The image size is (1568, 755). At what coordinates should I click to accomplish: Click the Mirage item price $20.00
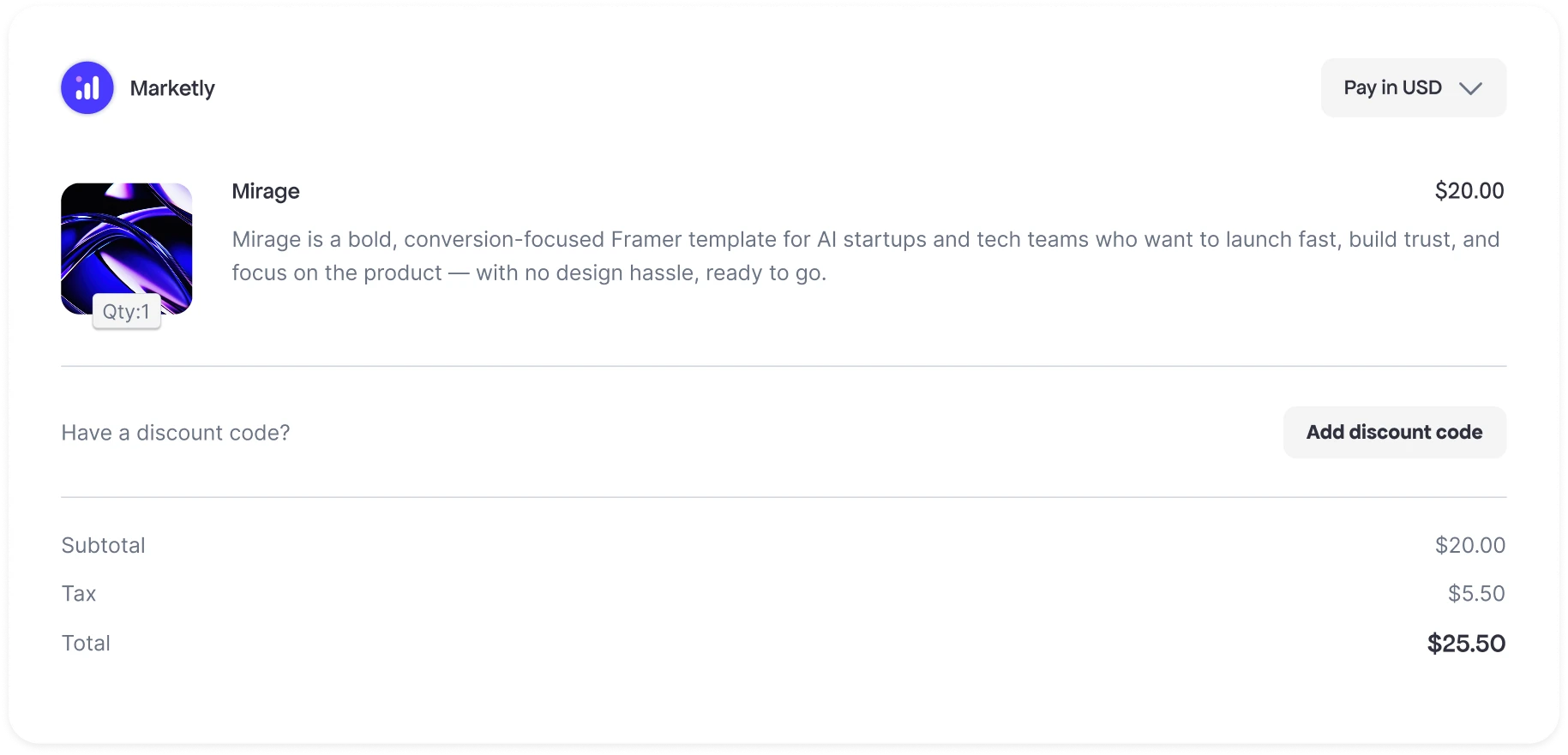pyautogui.click(x=1469, y=191)
